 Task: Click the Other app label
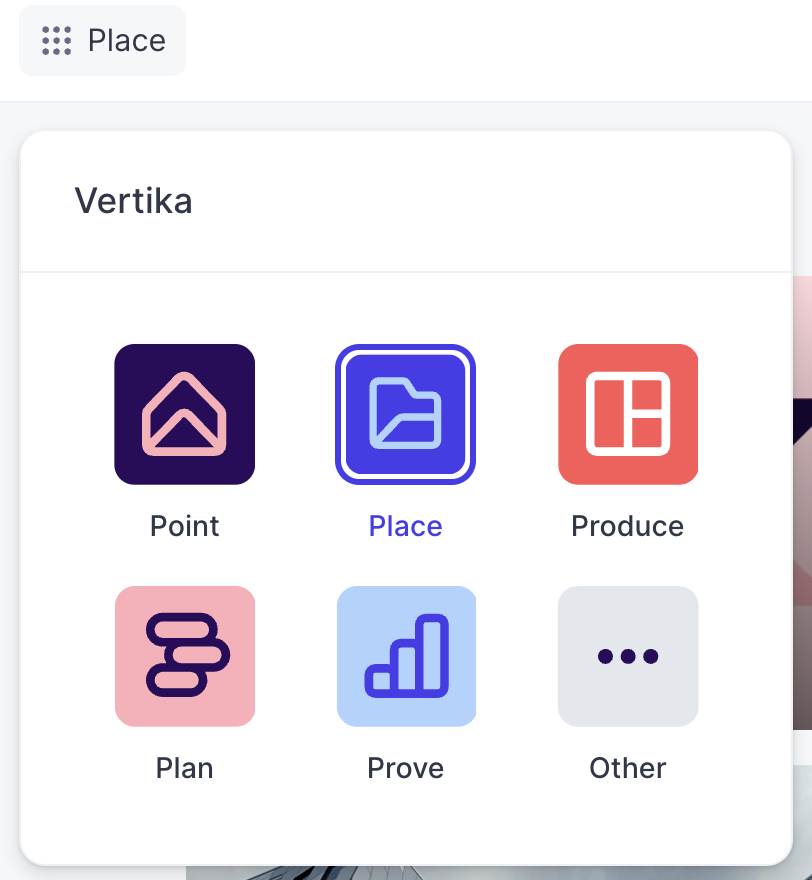pos(627,767)
